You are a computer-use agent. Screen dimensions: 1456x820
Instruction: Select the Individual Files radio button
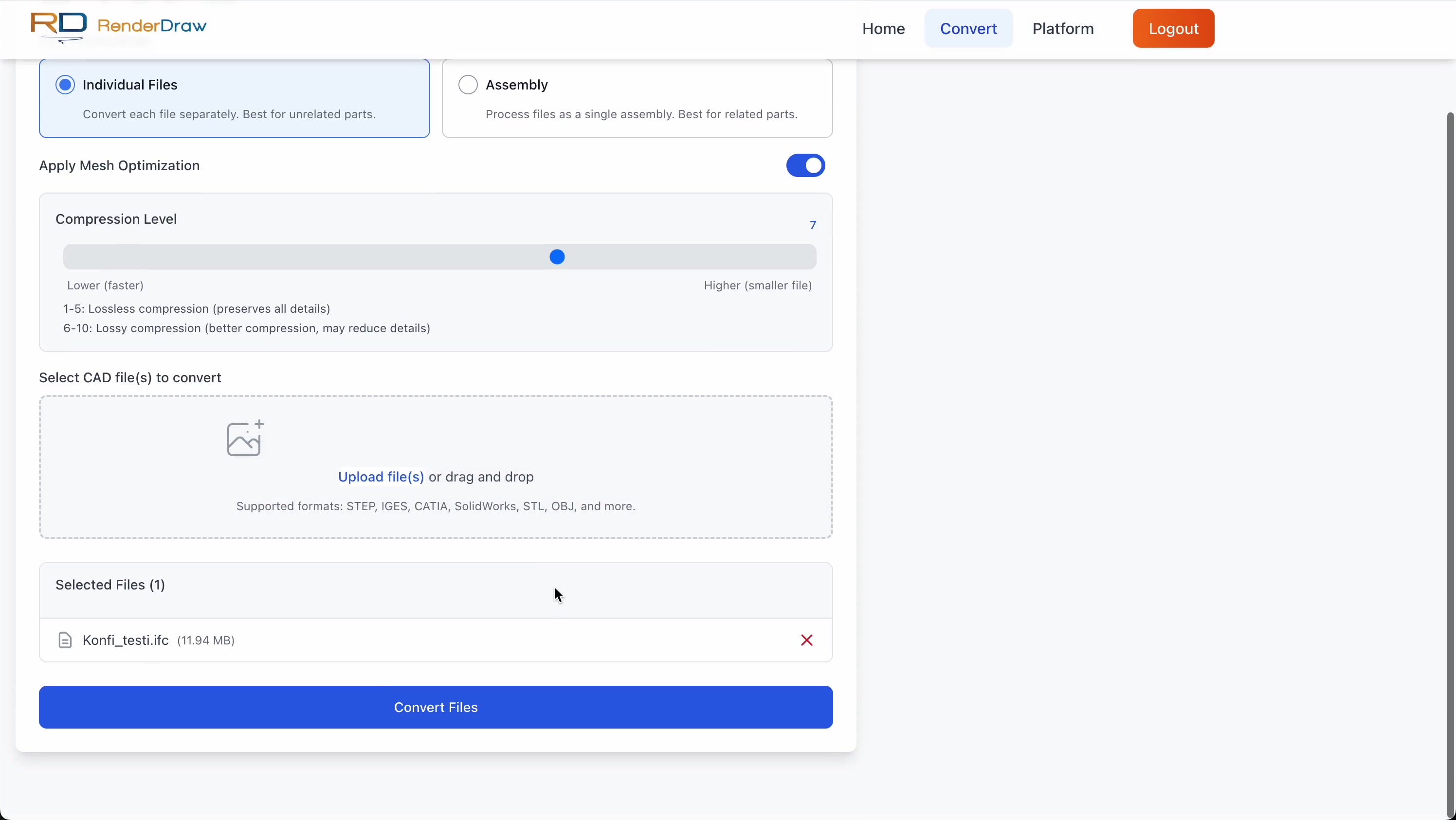pos(65,85)
